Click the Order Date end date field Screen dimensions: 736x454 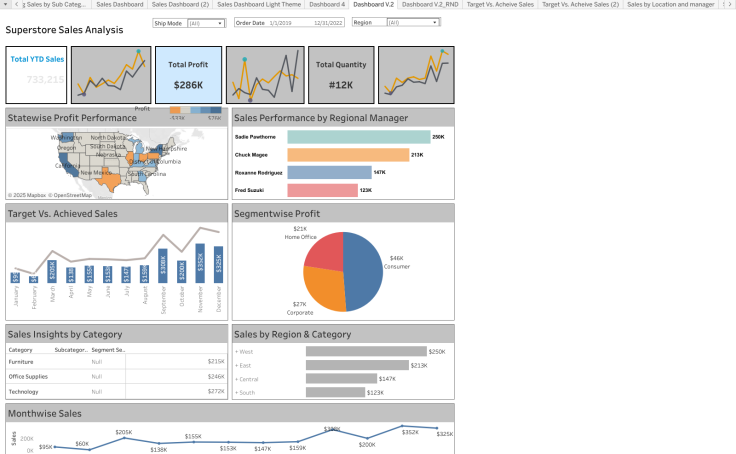328,23
